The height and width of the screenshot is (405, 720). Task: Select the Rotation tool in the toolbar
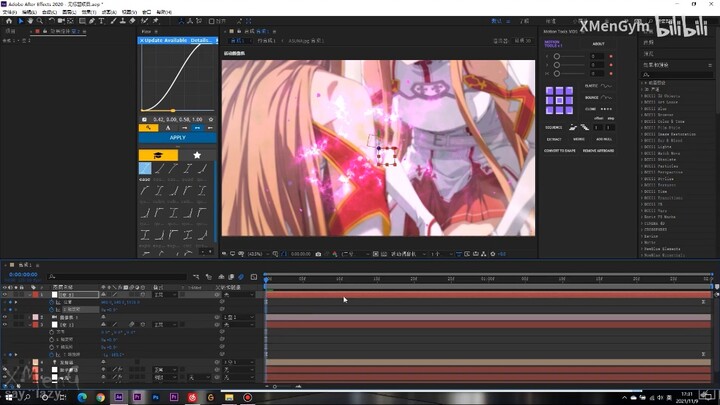pos(51,21)
